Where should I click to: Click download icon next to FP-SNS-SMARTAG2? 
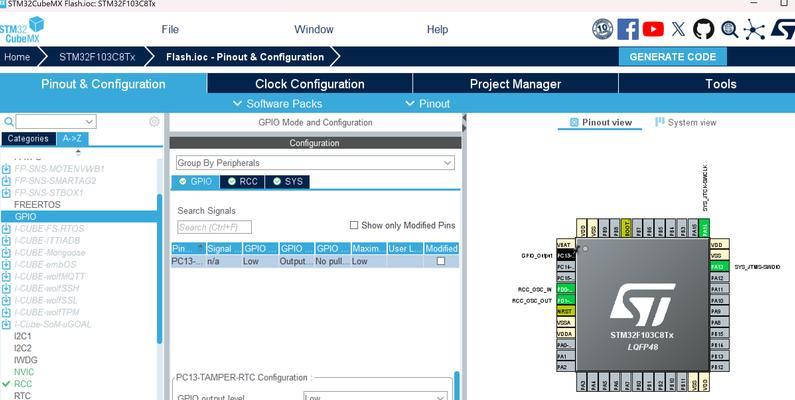pyautogui.click(x=6, y=180)
